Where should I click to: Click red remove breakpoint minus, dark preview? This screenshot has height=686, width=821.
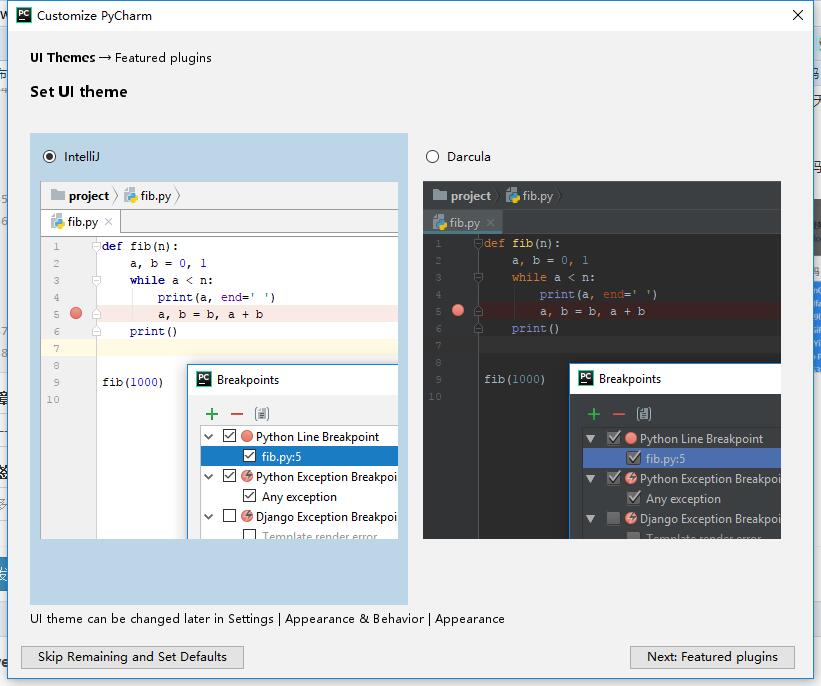click(619, 414)
